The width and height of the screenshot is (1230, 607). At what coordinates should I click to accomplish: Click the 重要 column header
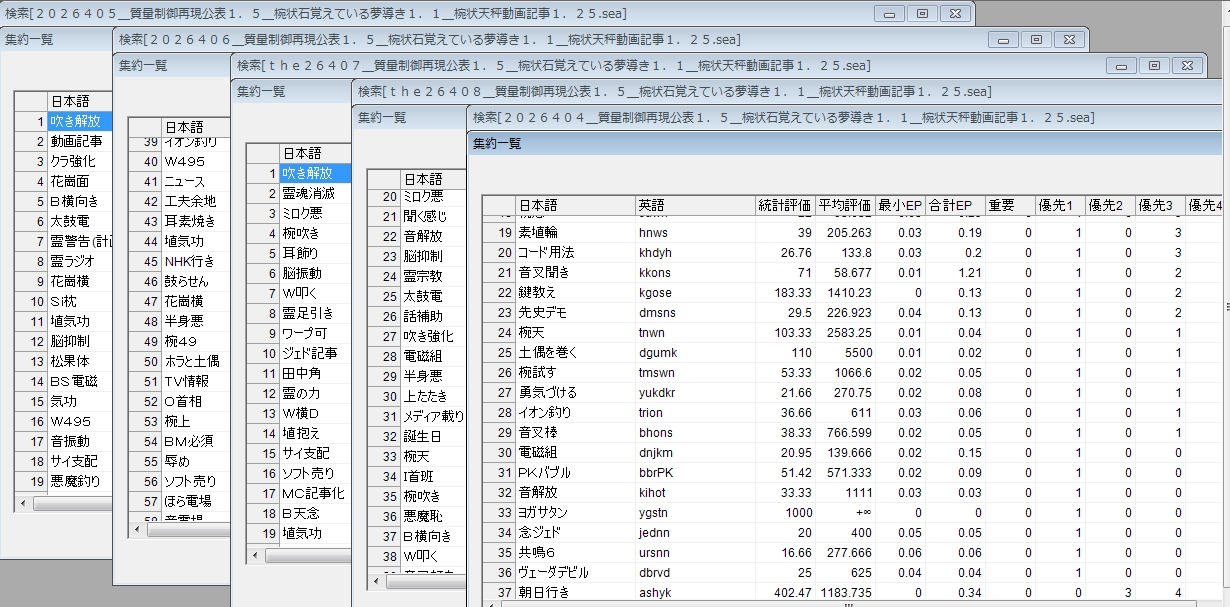point(1000,206)
